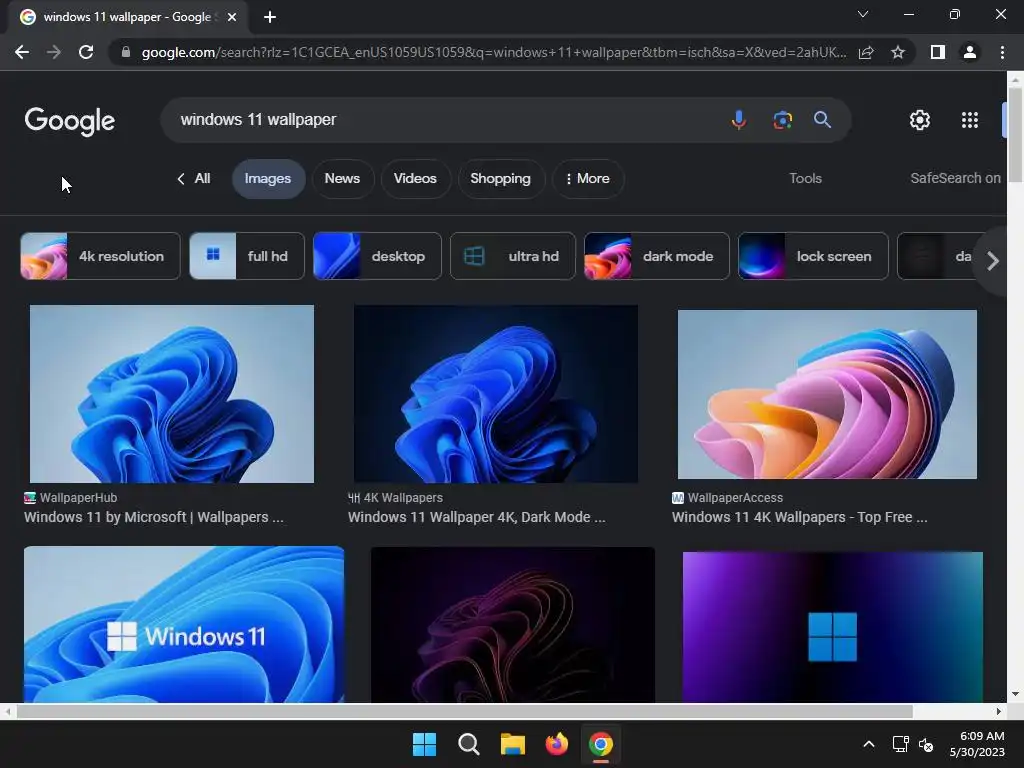Go back with the browser back arrow

pos(22,52)
